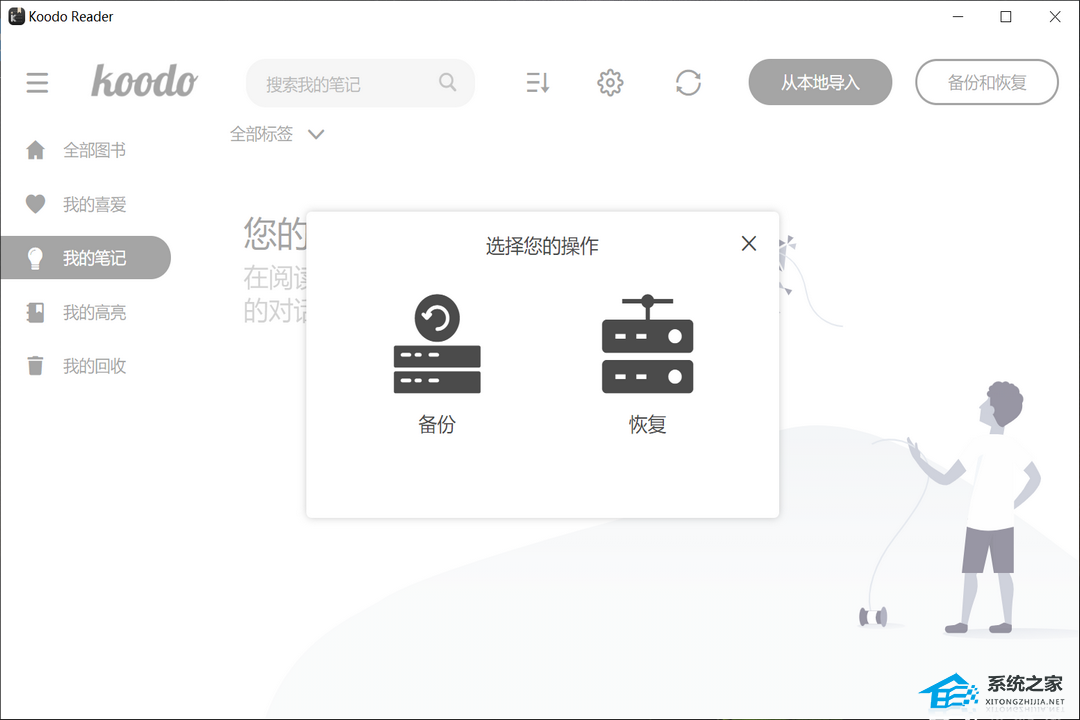Minimize the Koodo Reader window
1080x720 pixels.
[x=958, y=17]
